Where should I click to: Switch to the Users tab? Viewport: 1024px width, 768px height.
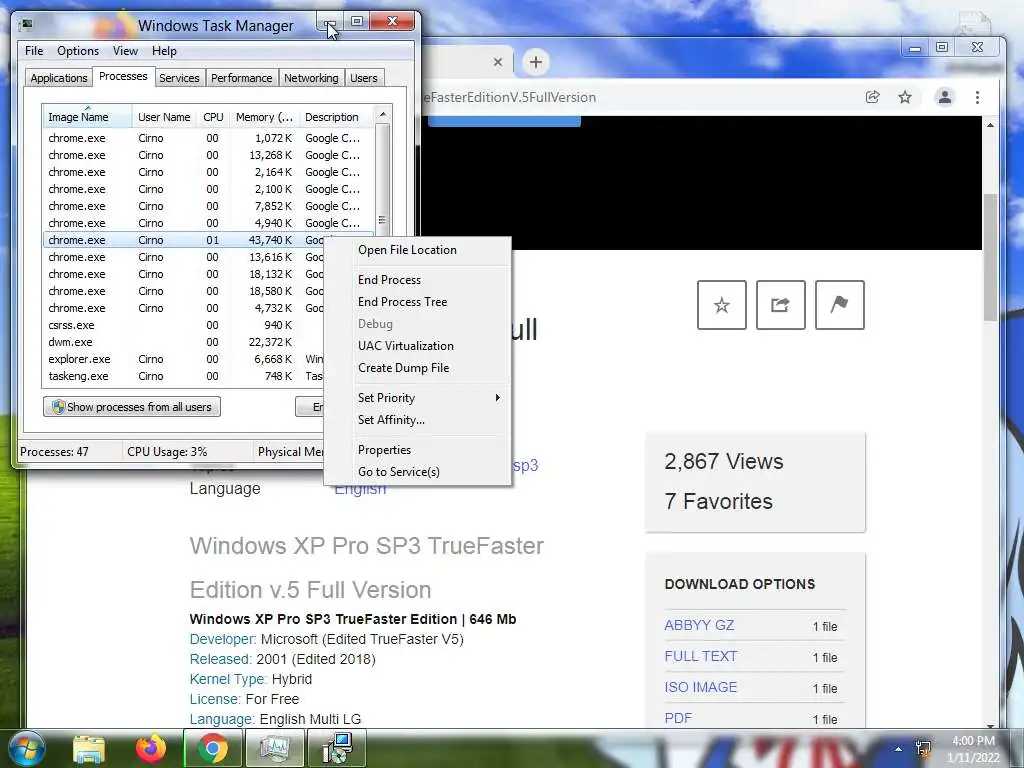click(363, 78)
